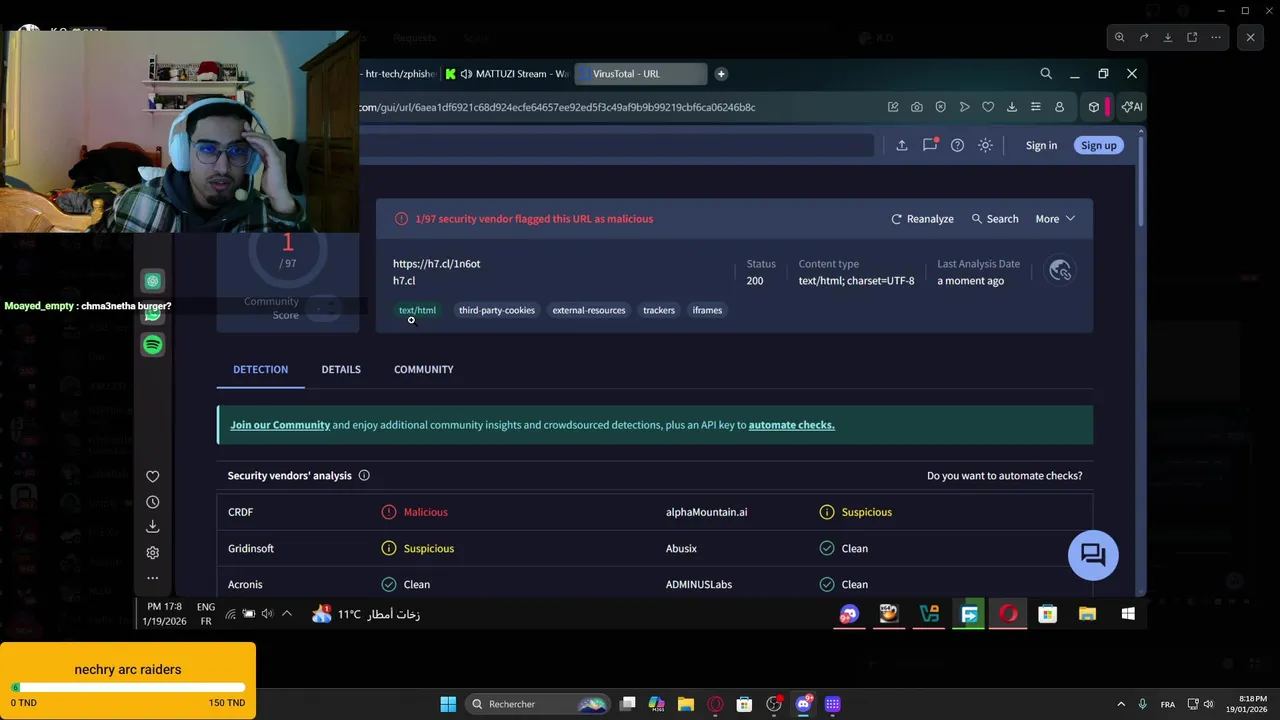Click the text/html tag
1280x720 pixels.
coord(417,310)
